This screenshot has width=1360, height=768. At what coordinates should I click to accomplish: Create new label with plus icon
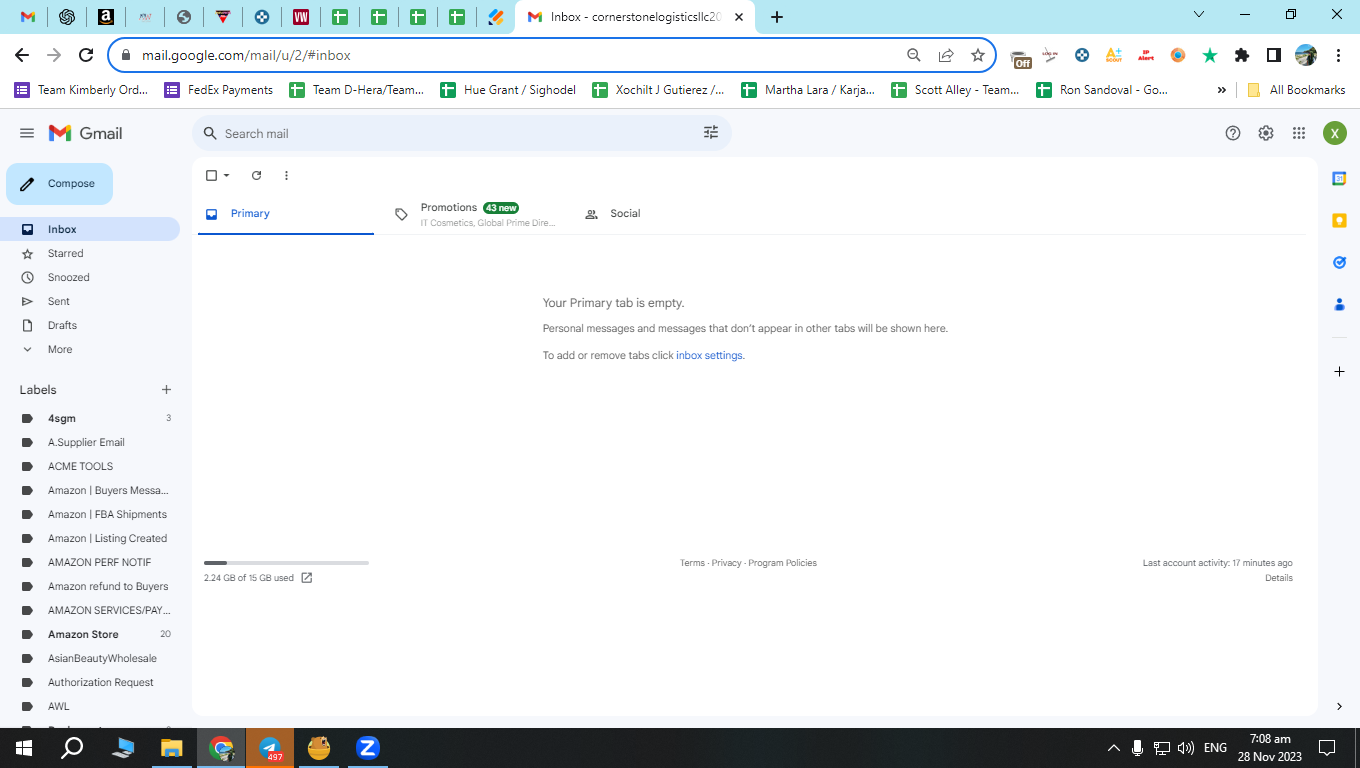167,390
